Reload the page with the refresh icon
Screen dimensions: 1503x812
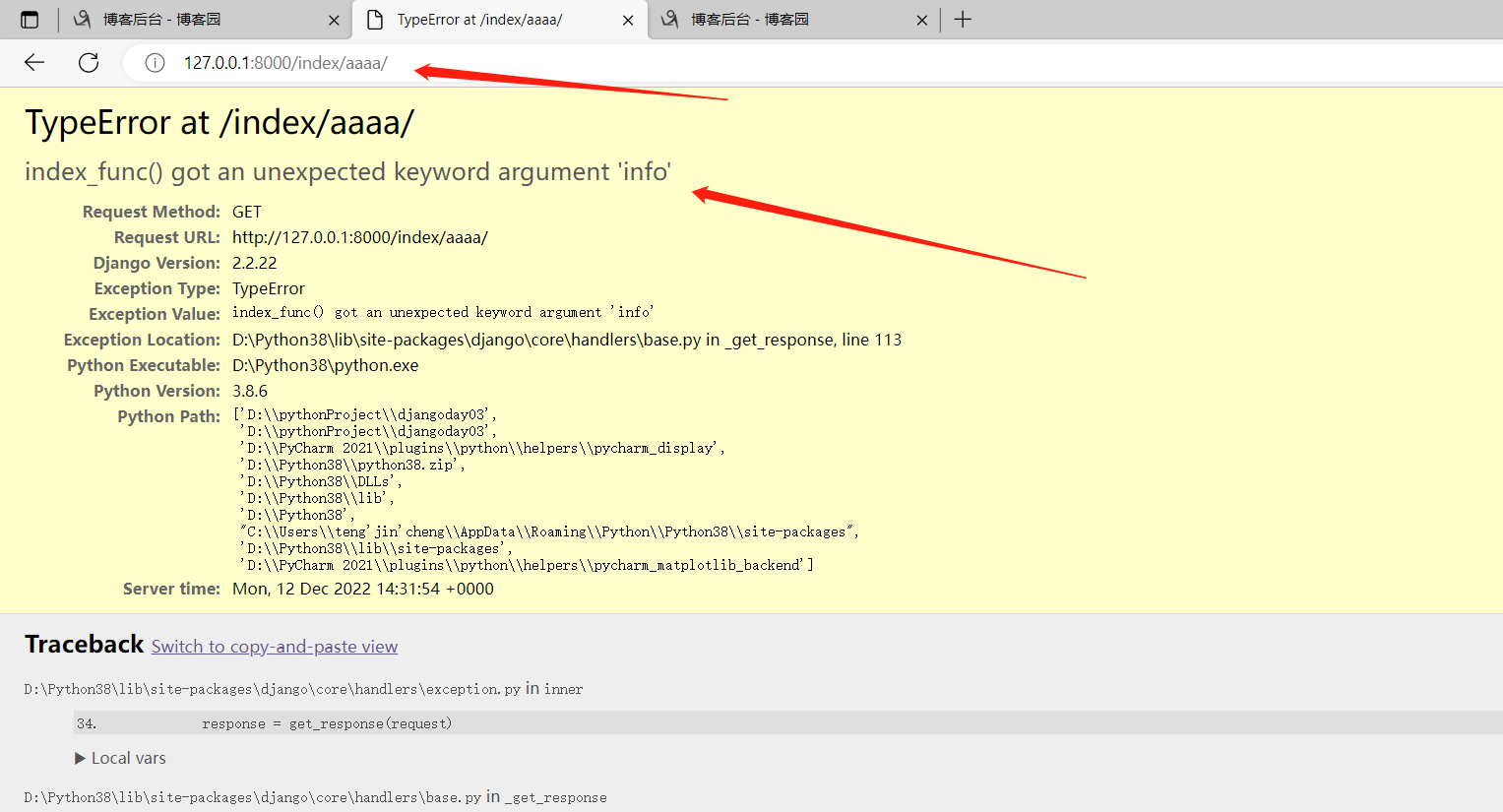[x=89, y=63]
